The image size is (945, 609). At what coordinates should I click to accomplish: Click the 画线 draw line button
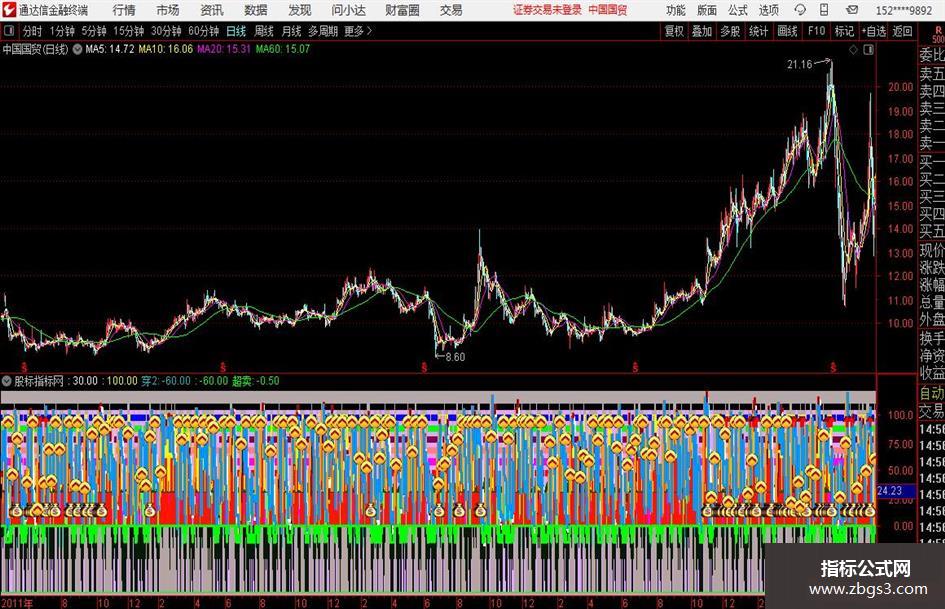point(787,31)
